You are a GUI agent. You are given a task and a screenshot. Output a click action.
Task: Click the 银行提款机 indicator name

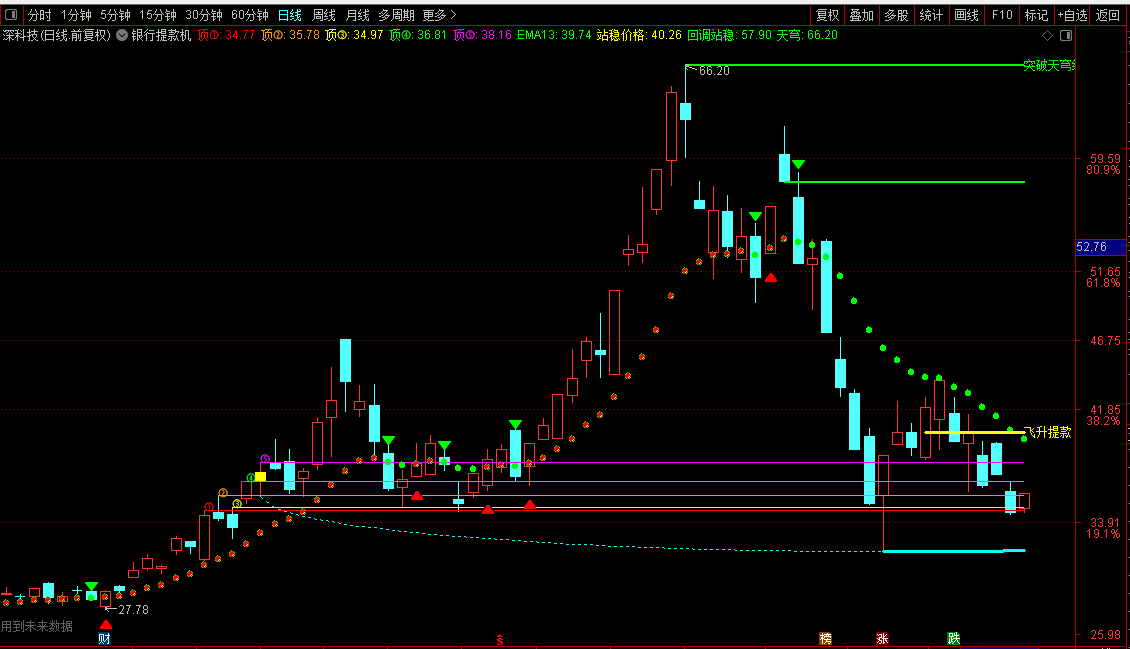click(161, 35)
